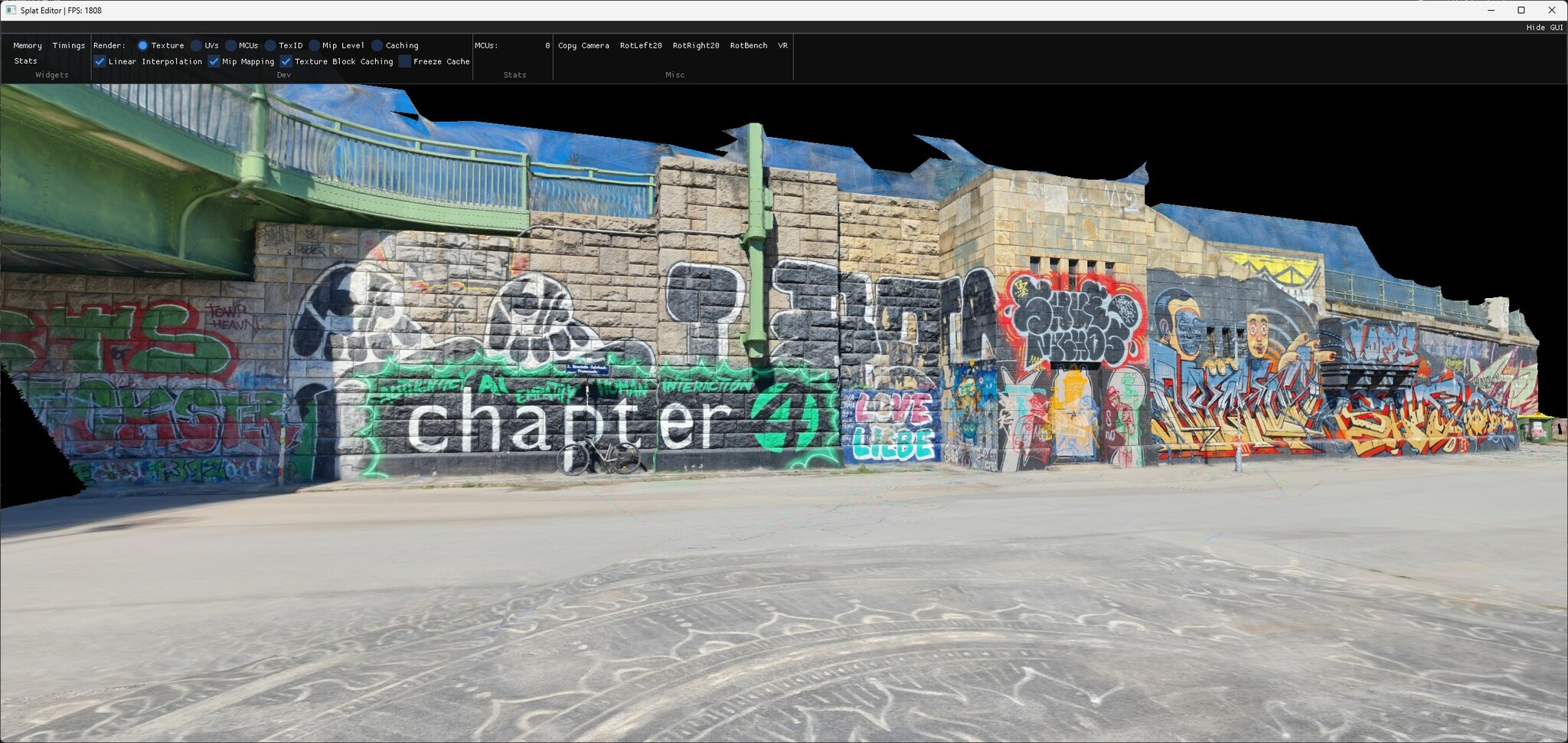1568x743 pixels.
Task: Show the Stats widget
Action: [x=25, y=61]
